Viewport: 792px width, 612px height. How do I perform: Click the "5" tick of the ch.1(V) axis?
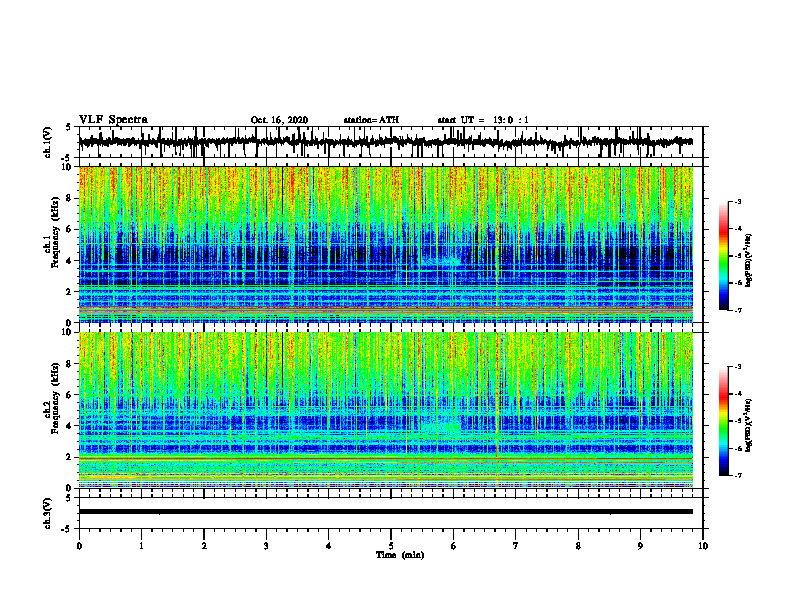click(69, 127)
